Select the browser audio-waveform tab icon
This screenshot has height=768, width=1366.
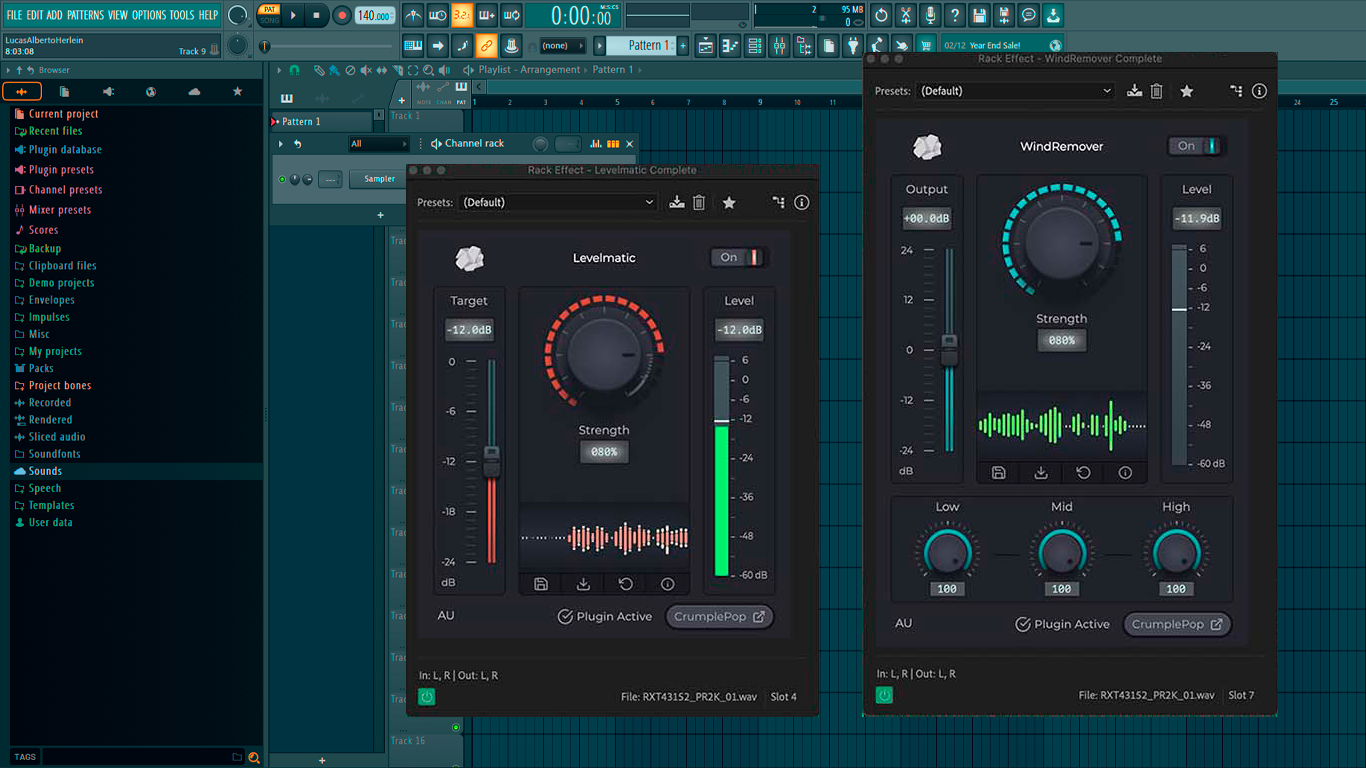coord(22,91)
